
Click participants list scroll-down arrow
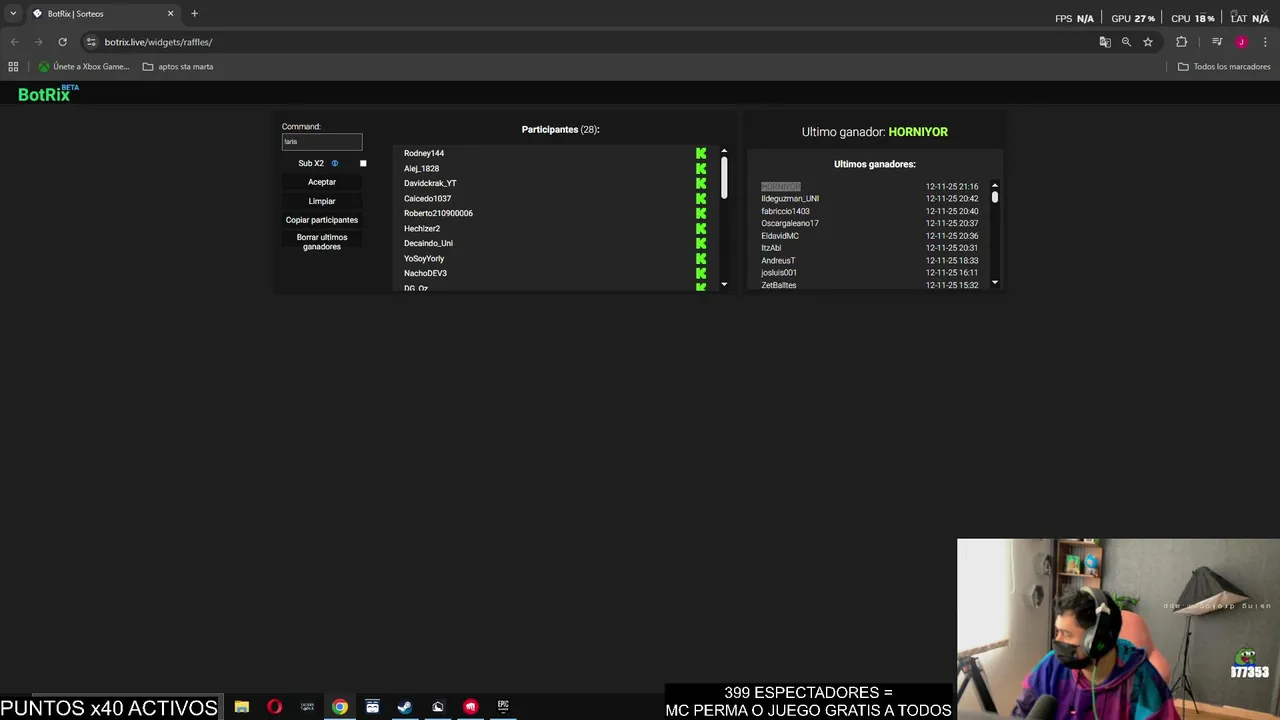724,284
